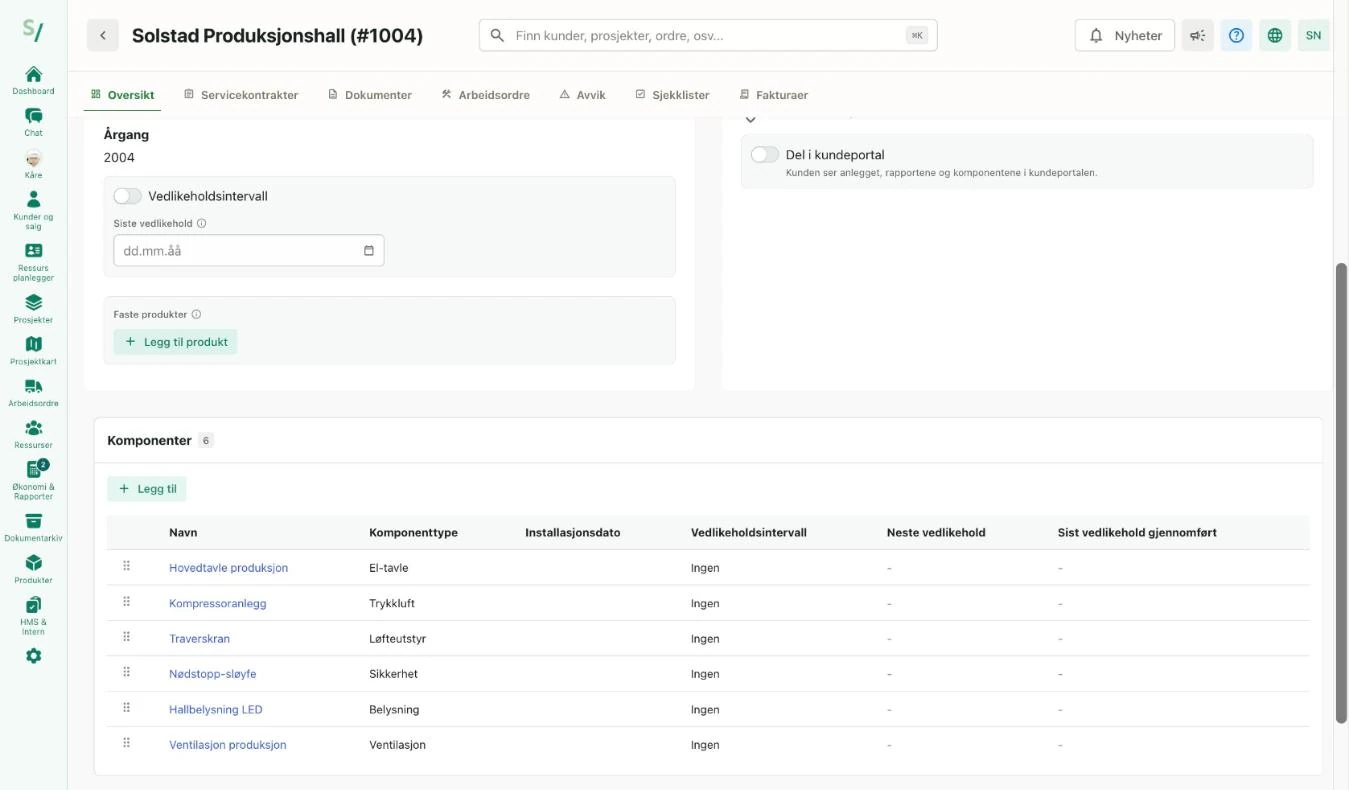Viewport: 1349px width, 790px height.
Task: Open the SN user avatar
Action: point(1313,35)
